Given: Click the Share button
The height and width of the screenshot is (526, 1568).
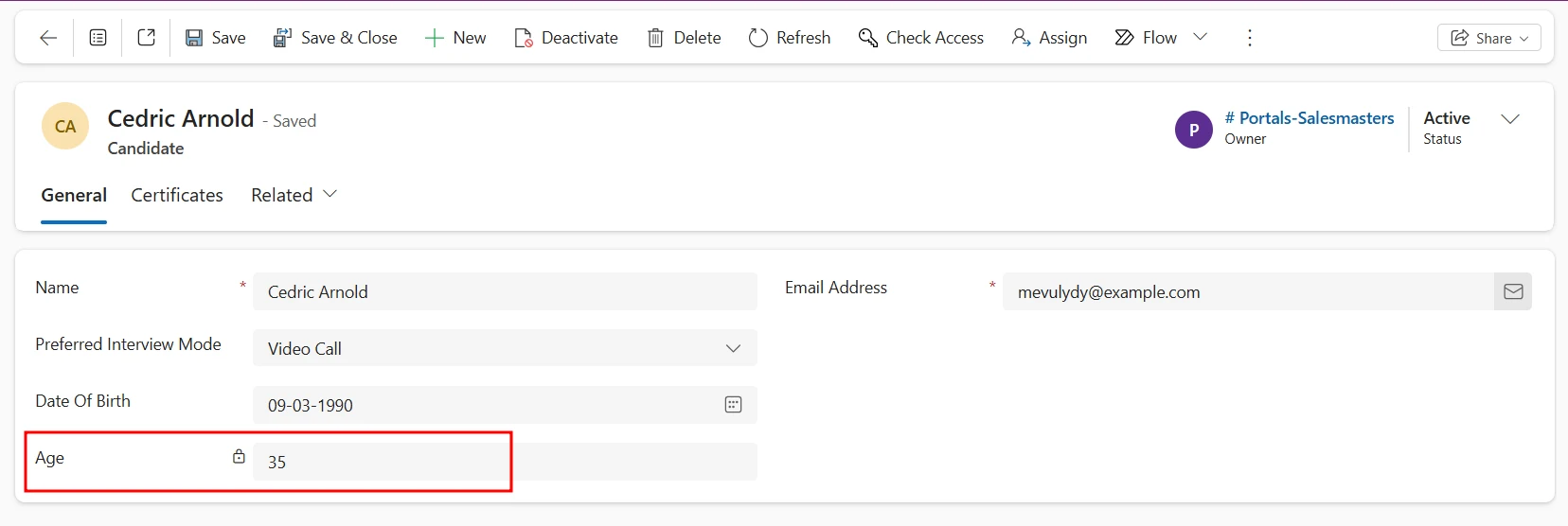Looking at the screenshot, I should pos(1489,38).
